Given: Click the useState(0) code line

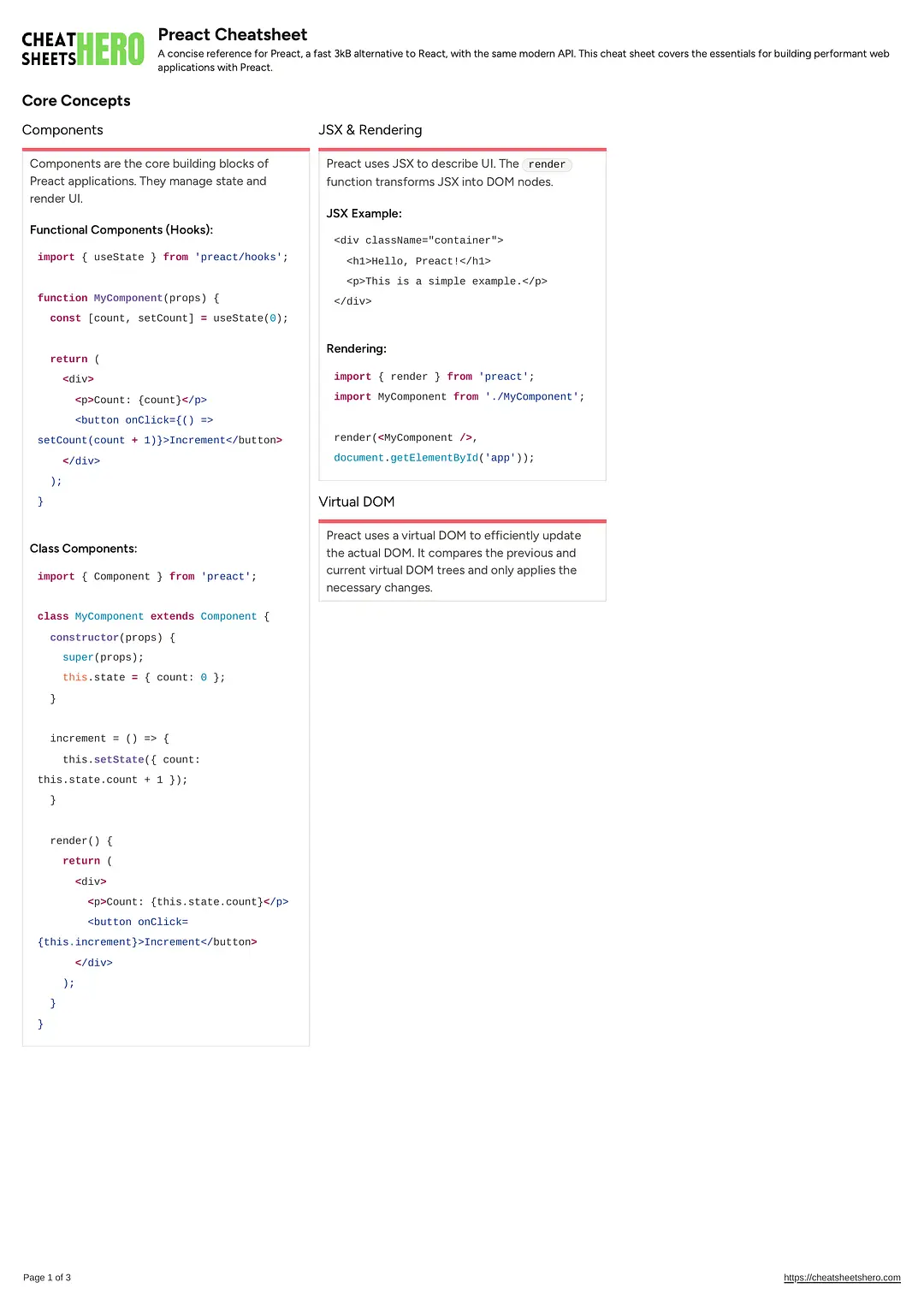Looking at the screenshot, I should click(x=169, y=318).
